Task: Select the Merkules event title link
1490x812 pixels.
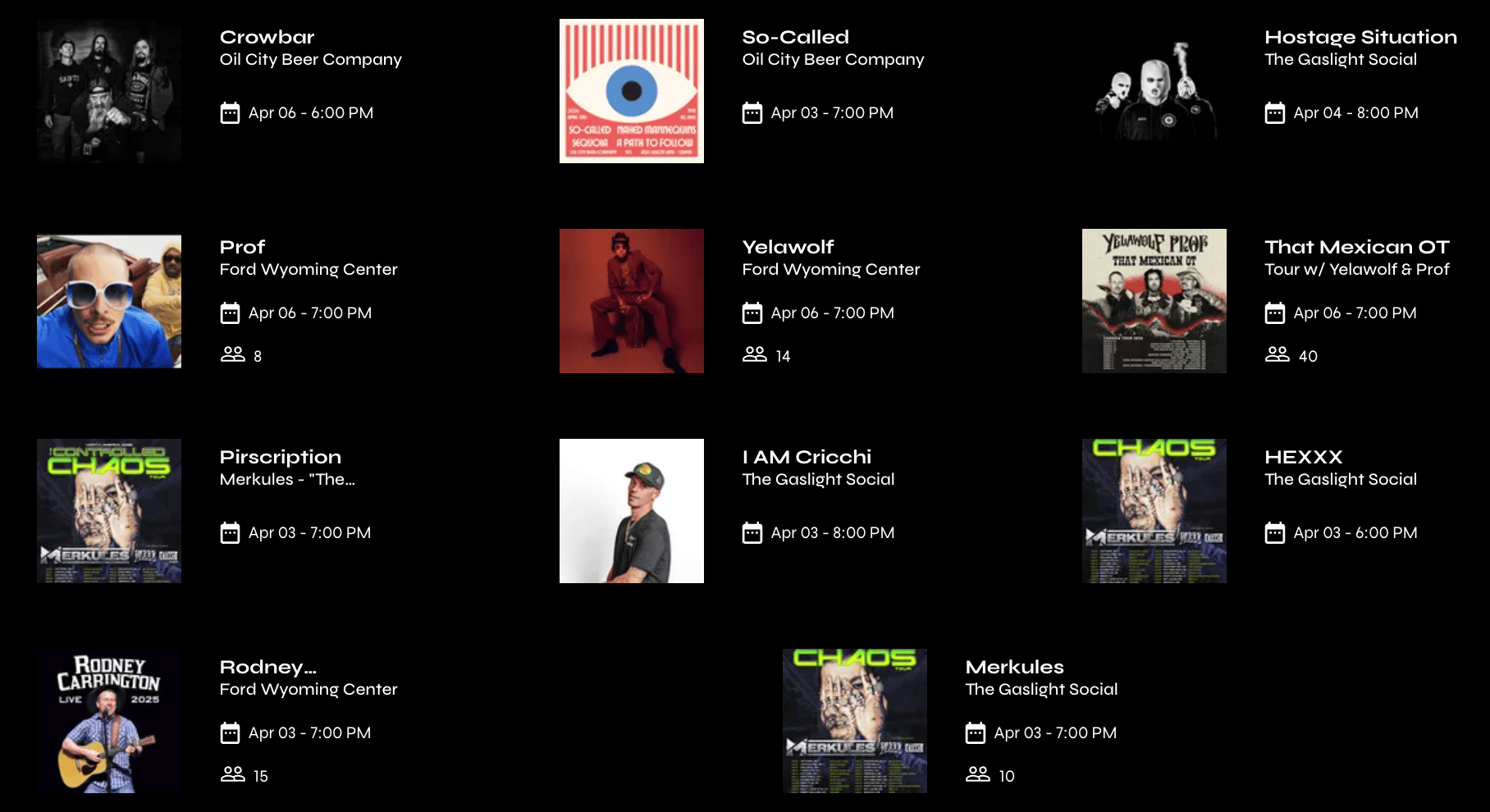Action: pyautogui.click(x=1014, y=667)
